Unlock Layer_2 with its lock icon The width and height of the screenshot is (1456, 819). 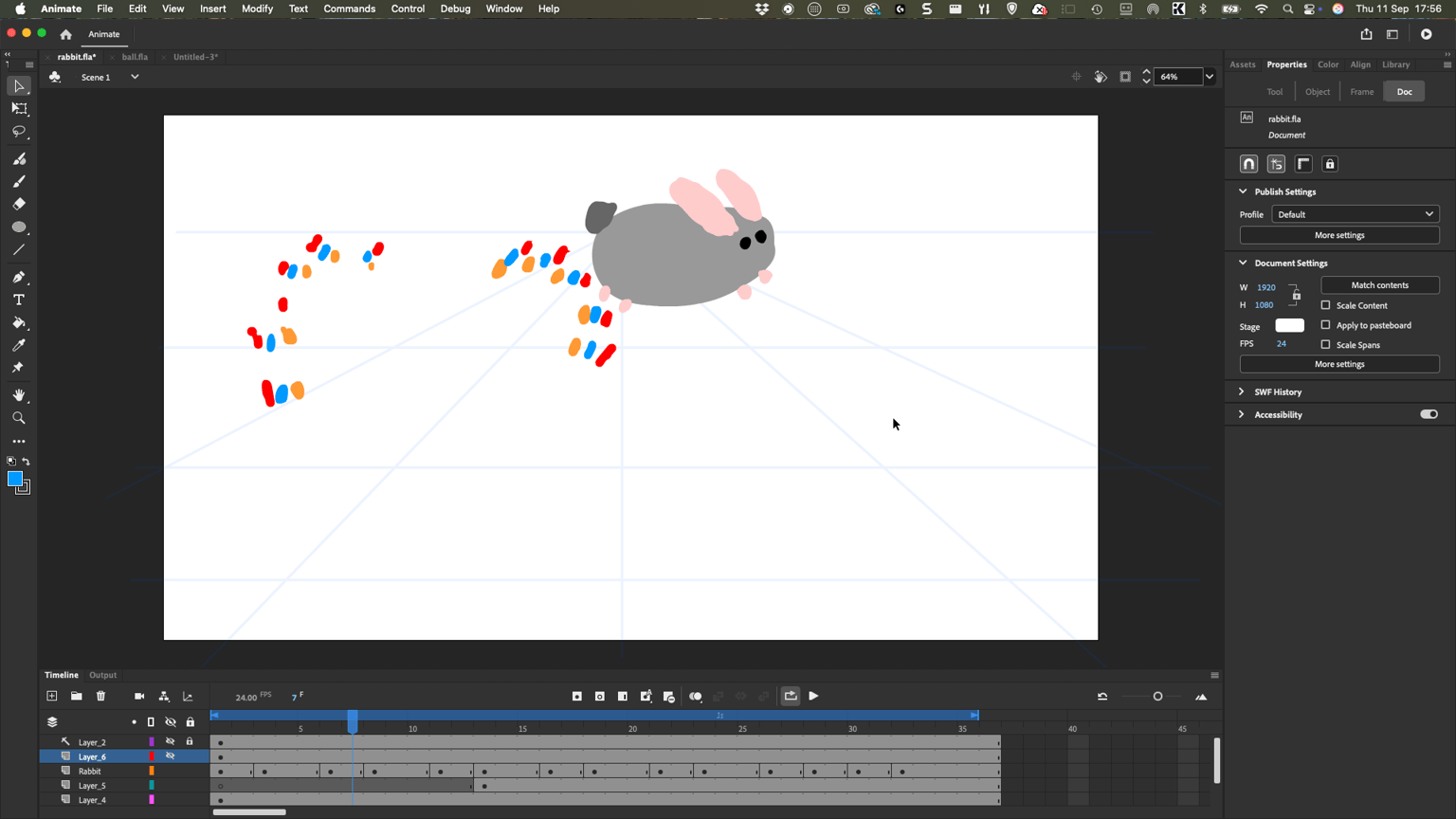[190, 741]
